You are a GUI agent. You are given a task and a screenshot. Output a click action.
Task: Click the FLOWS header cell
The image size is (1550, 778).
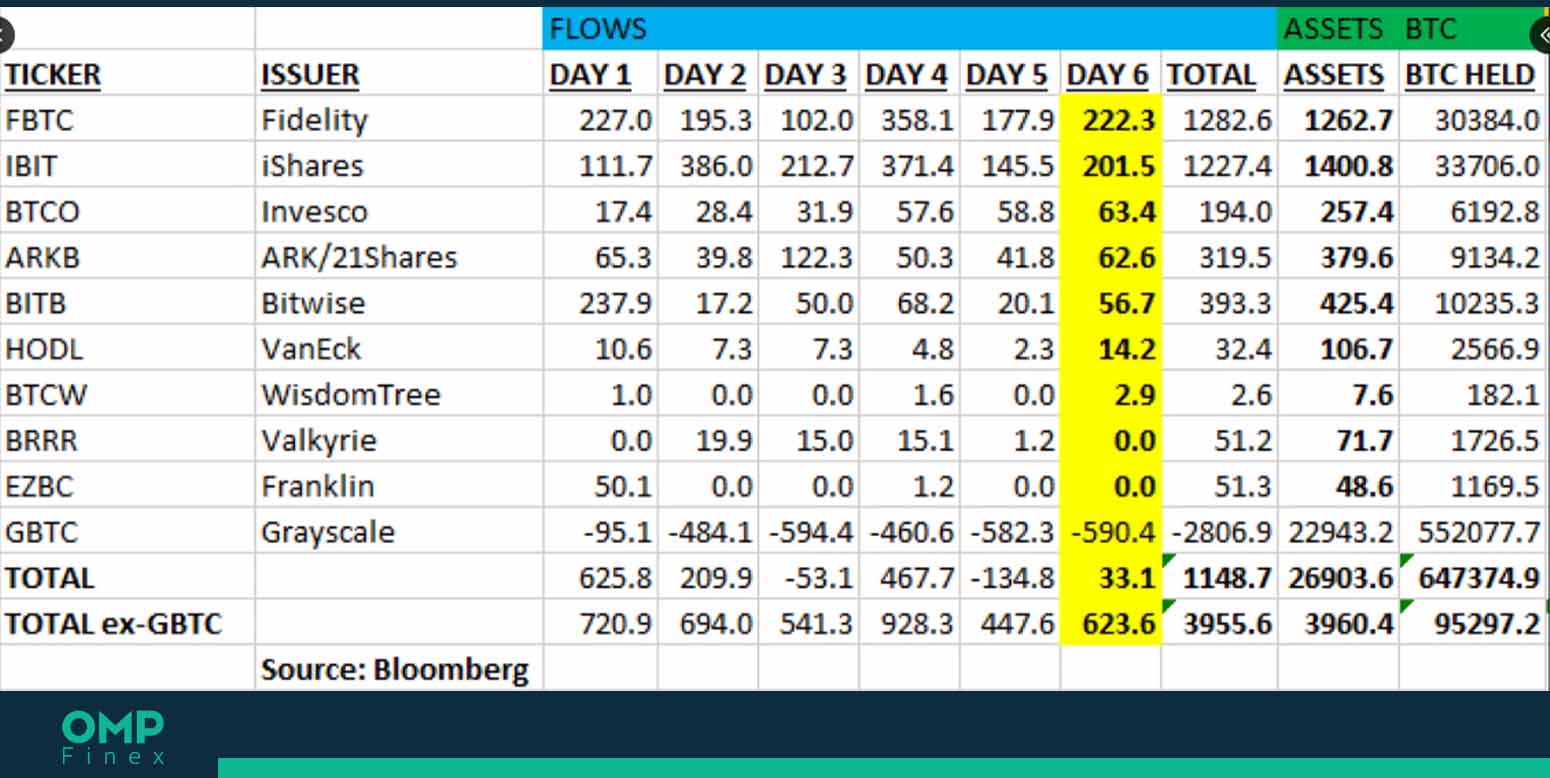[x=909, y=29]
